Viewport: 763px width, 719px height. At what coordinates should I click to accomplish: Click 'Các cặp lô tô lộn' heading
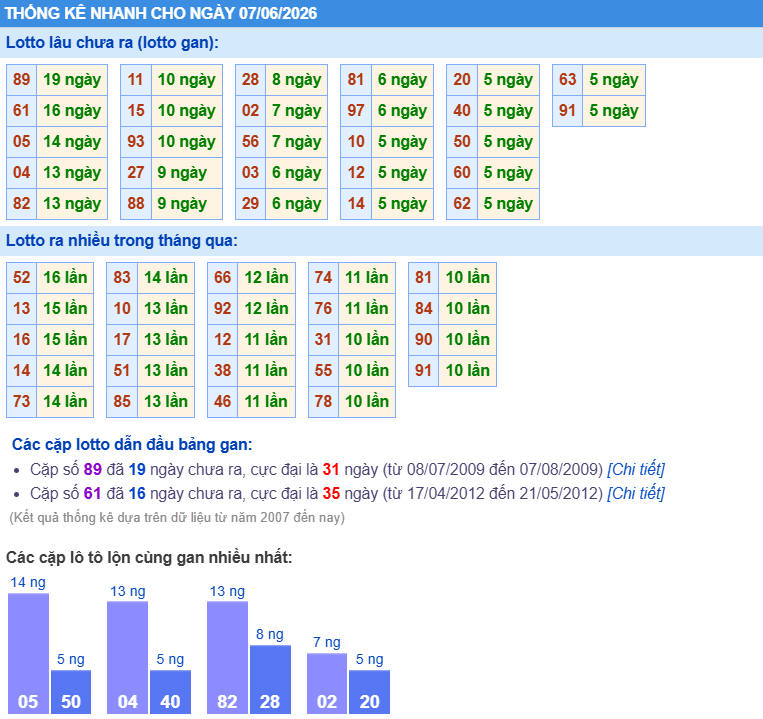(x=149, y=557)
